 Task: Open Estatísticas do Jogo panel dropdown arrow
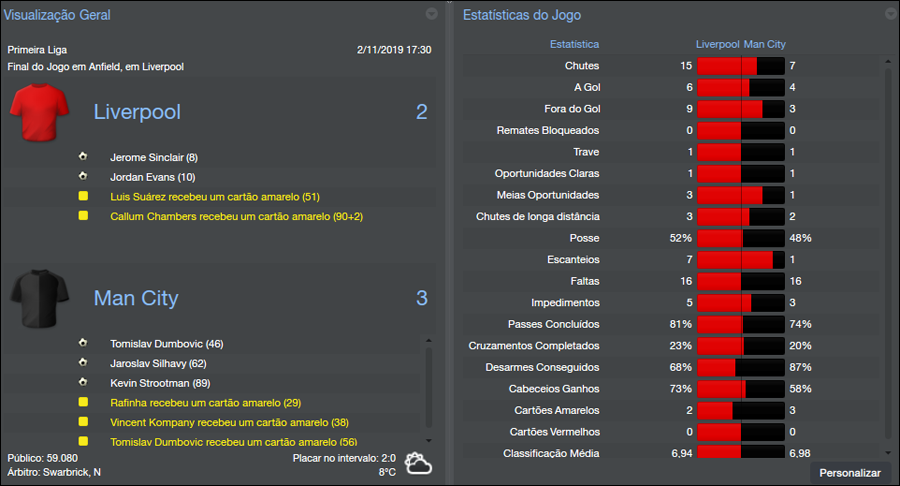[890, 14]
